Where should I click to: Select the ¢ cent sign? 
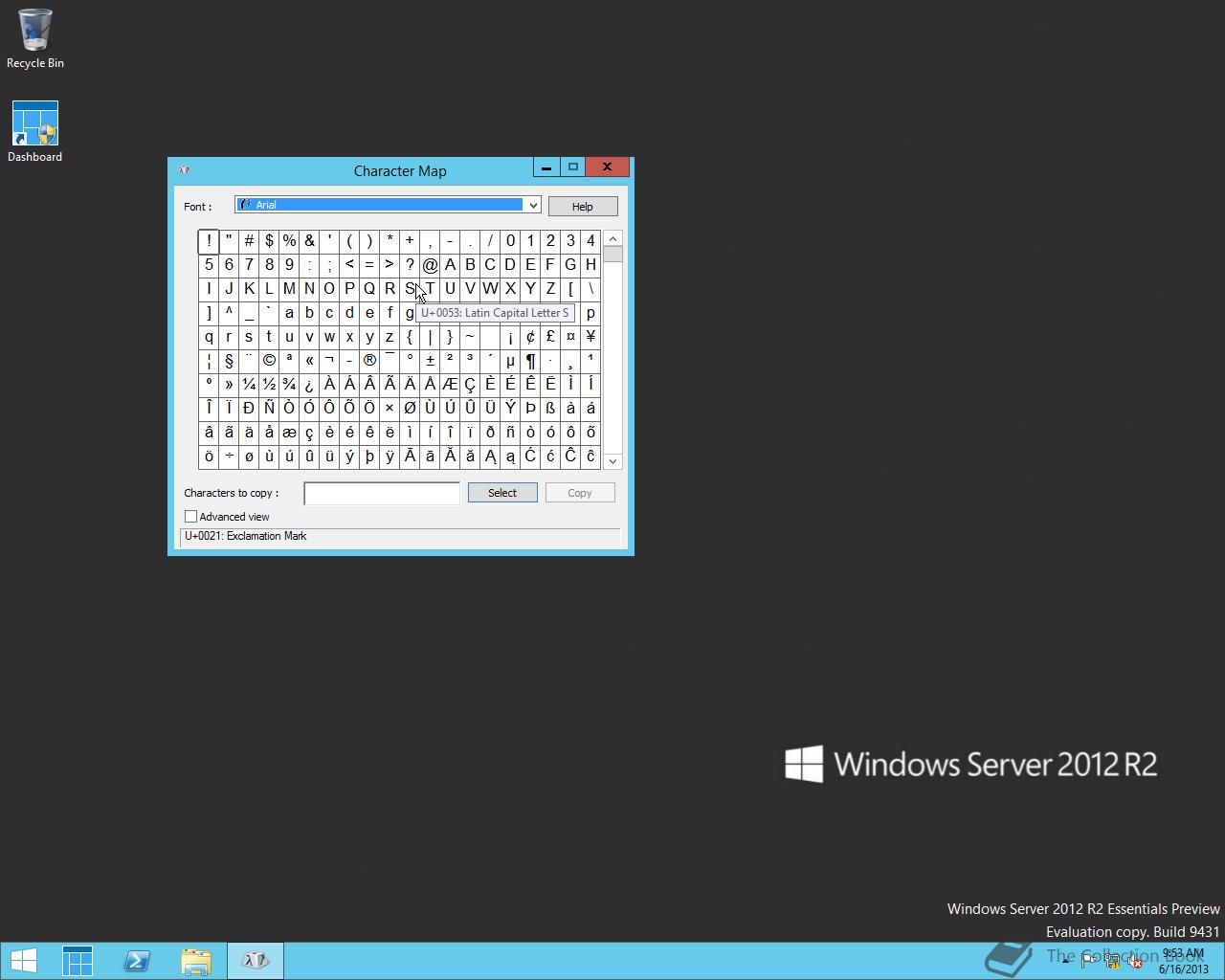point(530,337)
